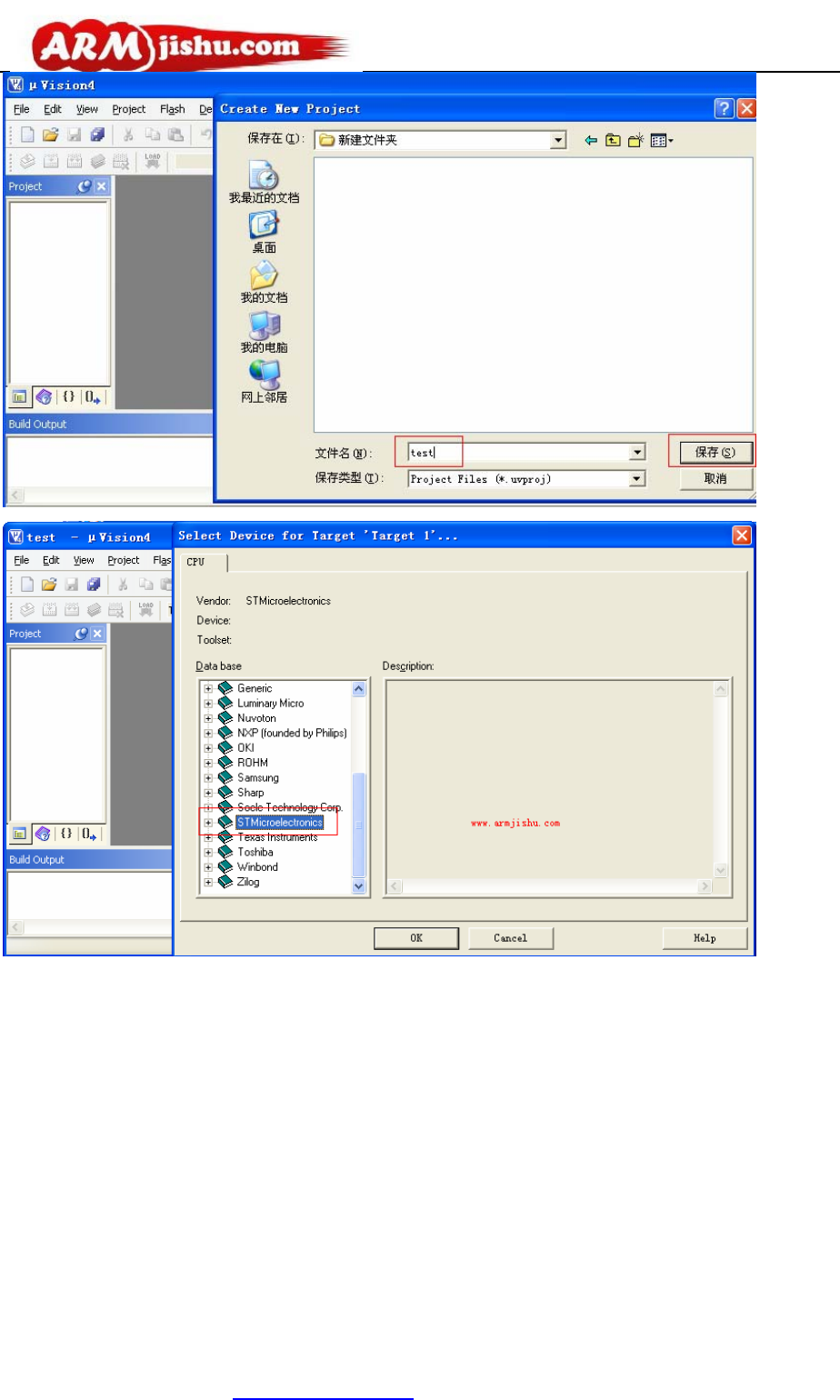Open Project menu in test - µVision4 window
The width and height of the screenshot is (840, 1400).
click(124, 560)
